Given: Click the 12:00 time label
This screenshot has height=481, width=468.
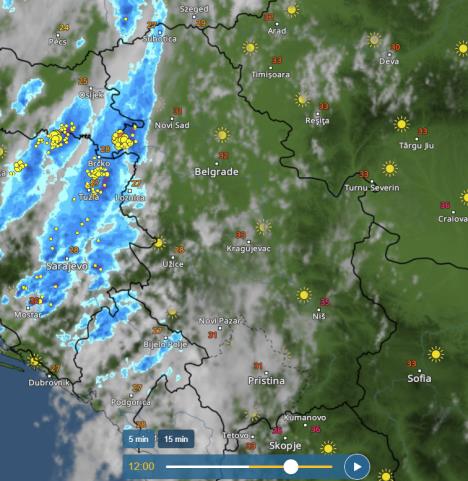Looking at the screenshot, I should (x=142, y=466).
